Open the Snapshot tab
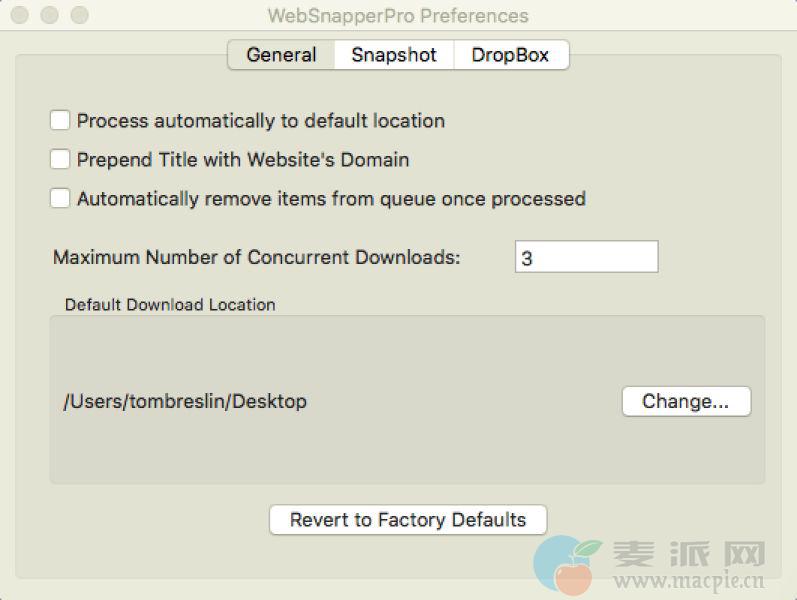797x600 pixels. pos(394,55)
